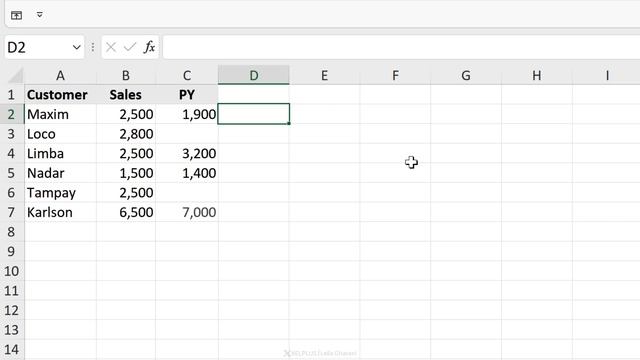The height and width of the screenshot is (360, 640).
Task: Select Limba's PY value 3,200
Action: (x=187, y=153)
